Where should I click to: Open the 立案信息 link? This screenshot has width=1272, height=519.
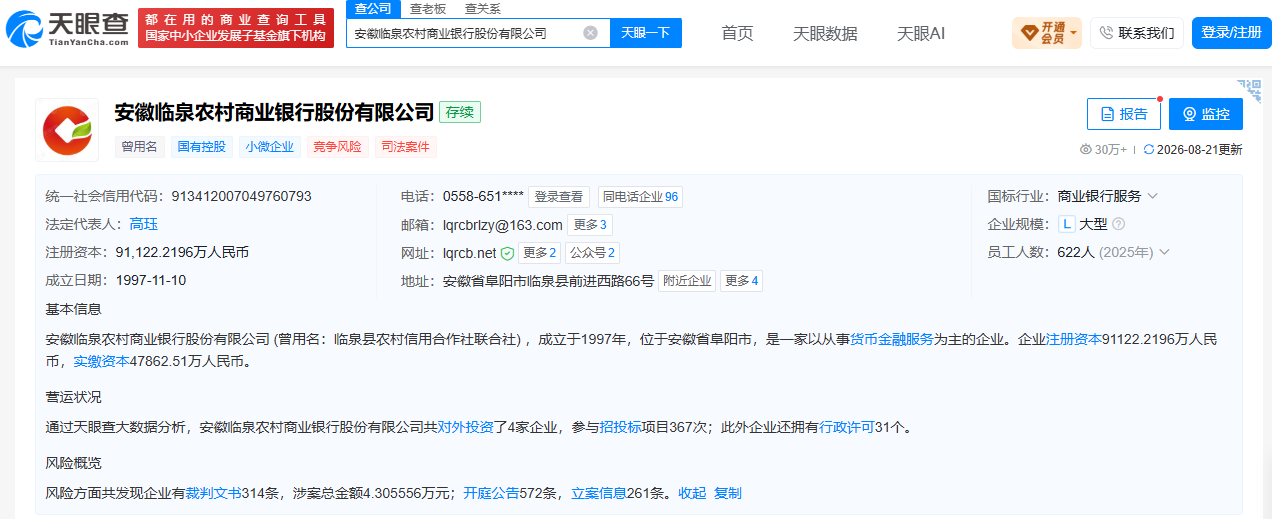tap(598, 493)
